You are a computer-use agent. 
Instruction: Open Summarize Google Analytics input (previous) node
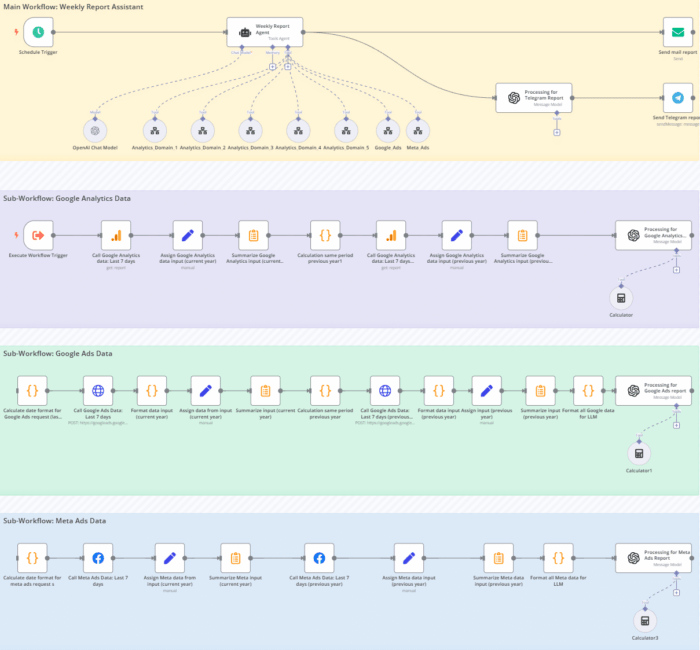[522, 235]
